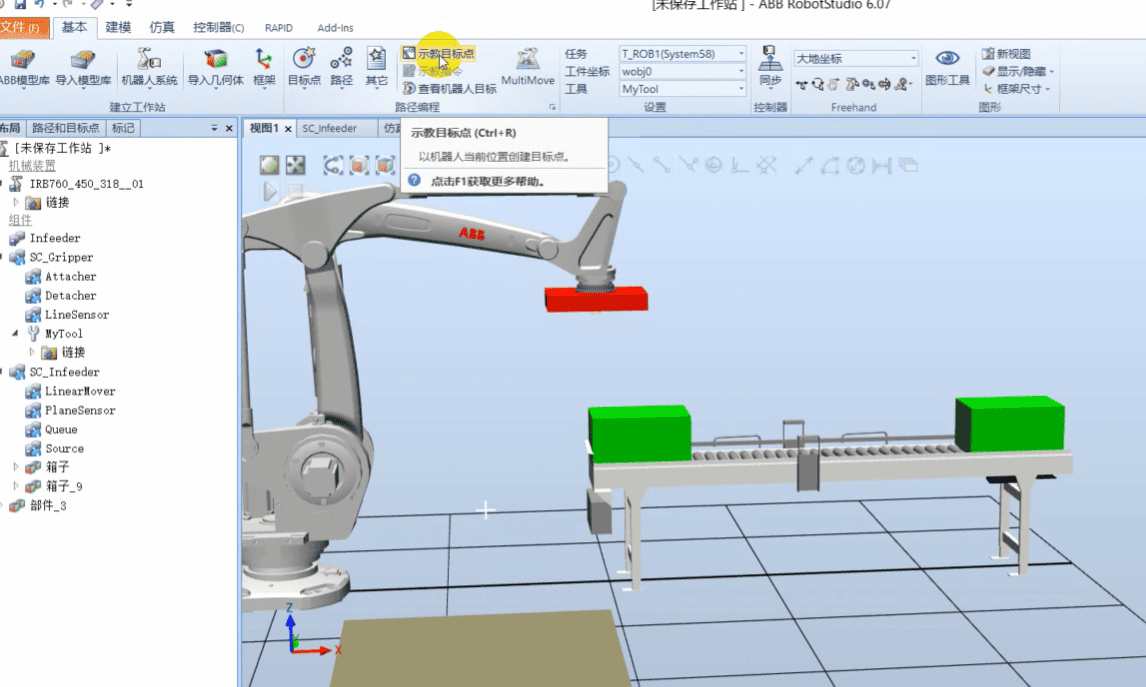Switch to the 路径和目标点 panel tab

65,128
